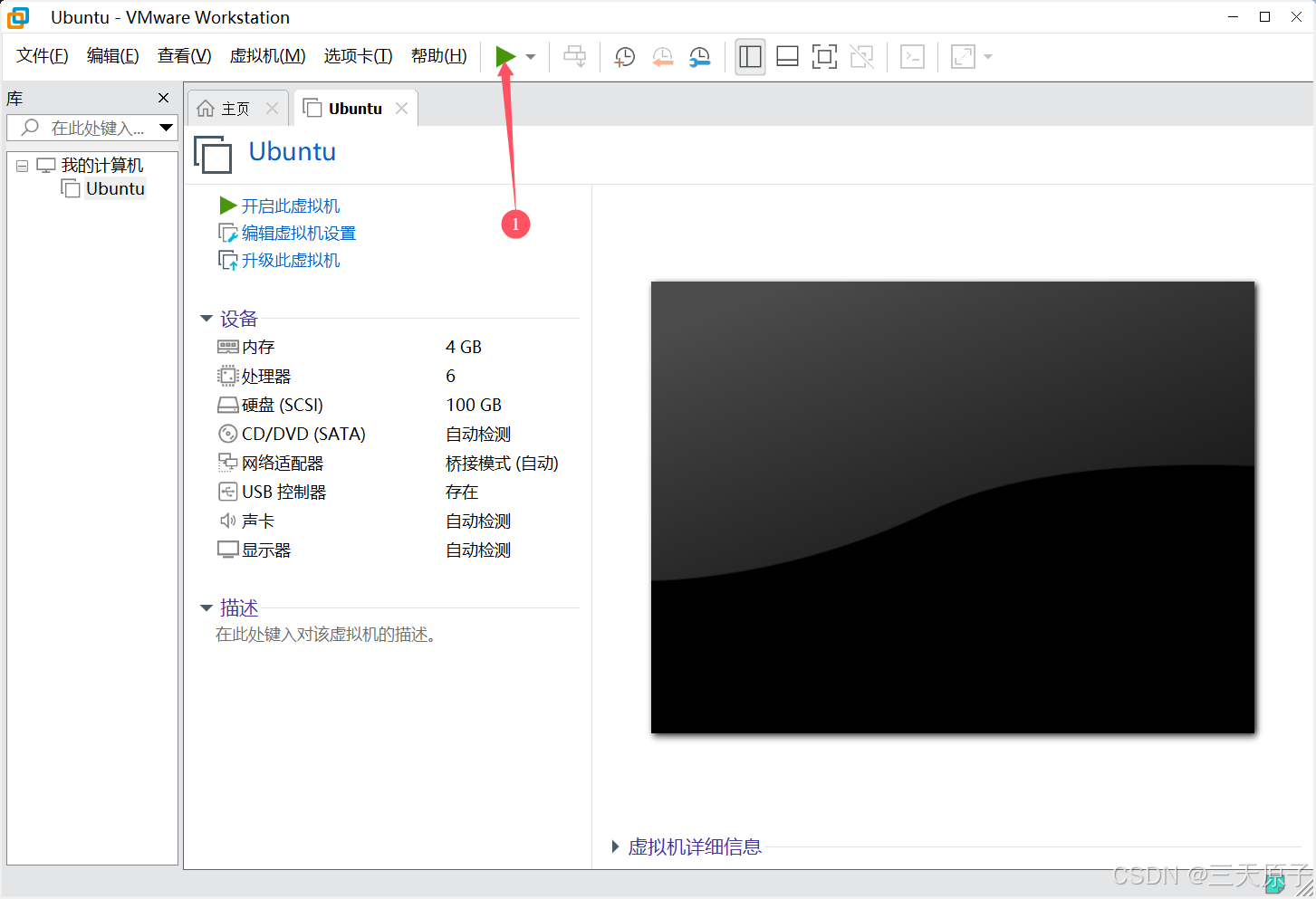Open the power options dropdown arrow
1316x899 pixels.
click(x=531, y=56)
